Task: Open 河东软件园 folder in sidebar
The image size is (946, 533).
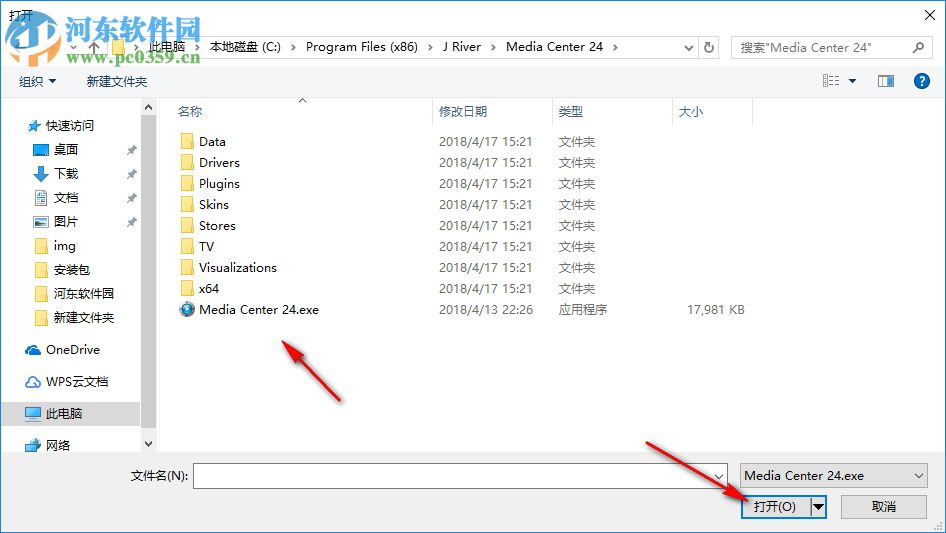Action: coord(83,293)
